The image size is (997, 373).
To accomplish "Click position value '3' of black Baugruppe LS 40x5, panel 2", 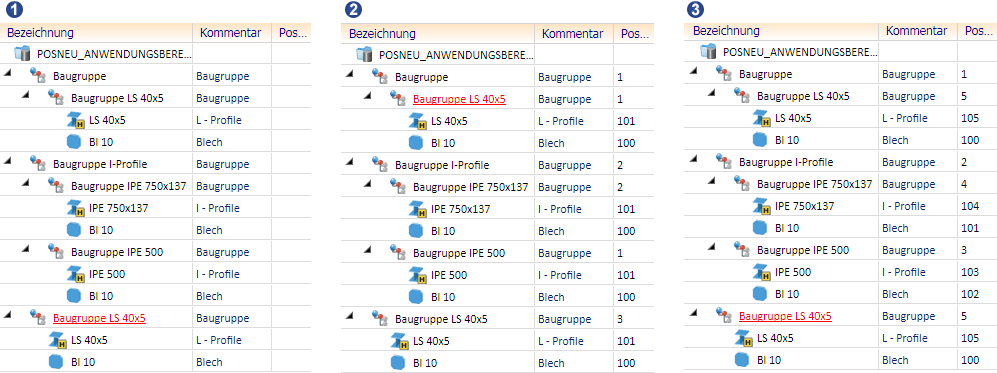I will tap(620, 319).
